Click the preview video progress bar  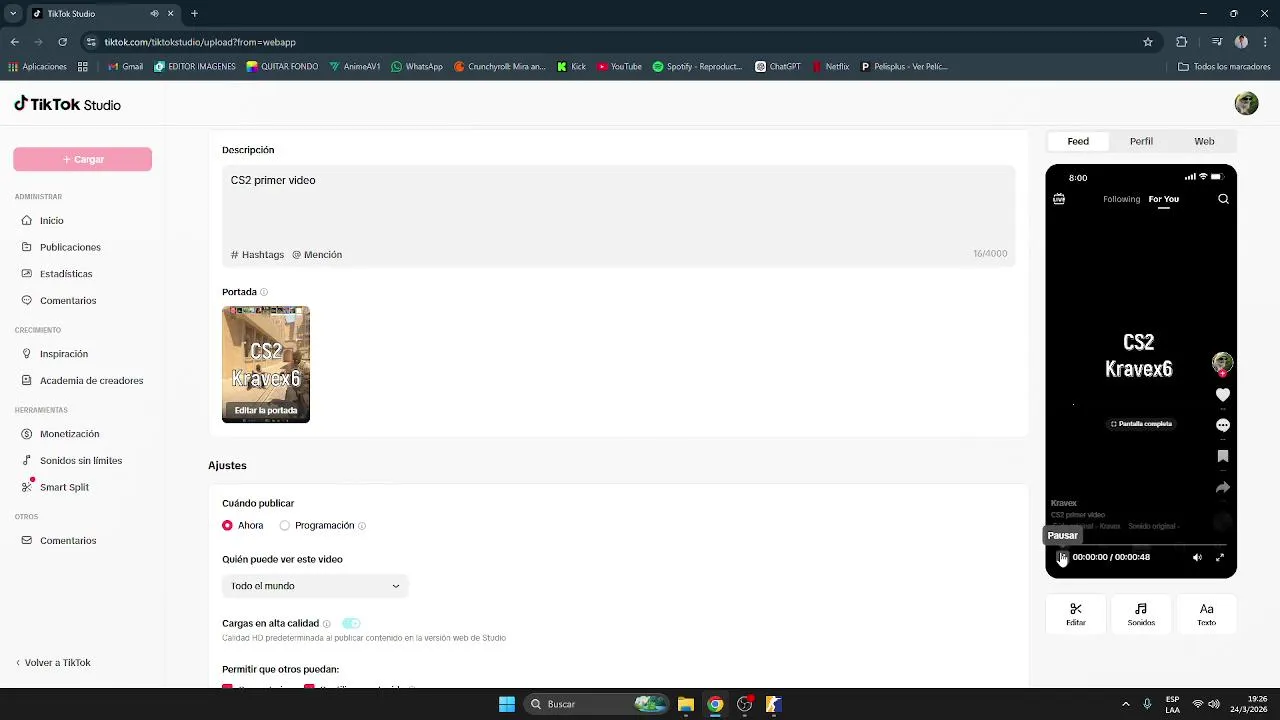coord(1141,546)
